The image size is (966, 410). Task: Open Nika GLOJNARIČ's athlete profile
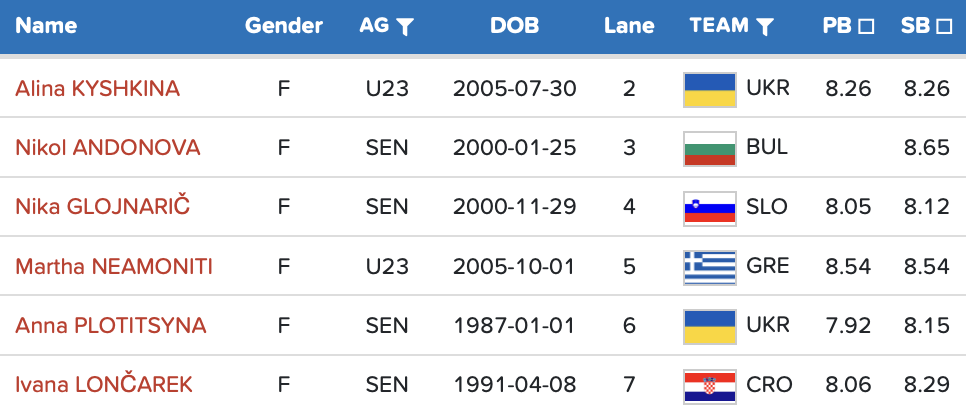point(103,207)
